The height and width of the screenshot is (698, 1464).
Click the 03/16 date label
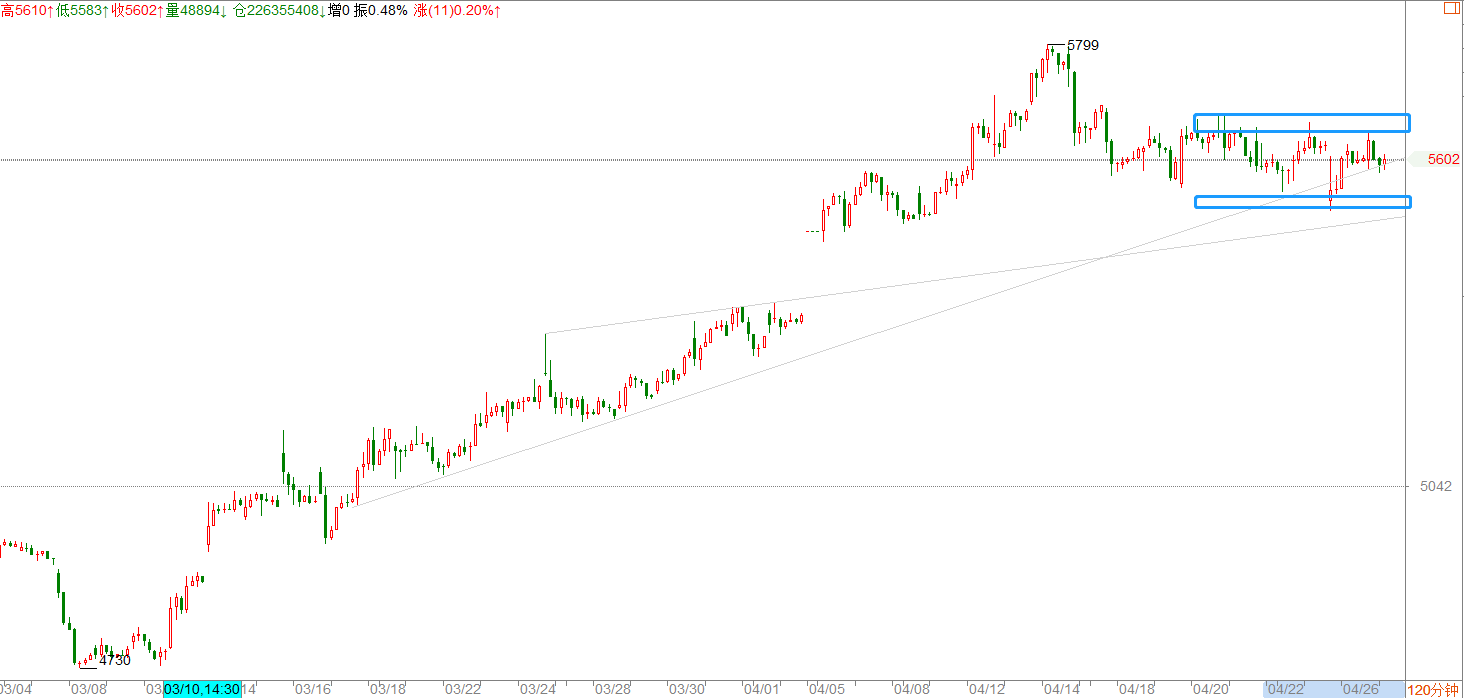pos(313,689)
